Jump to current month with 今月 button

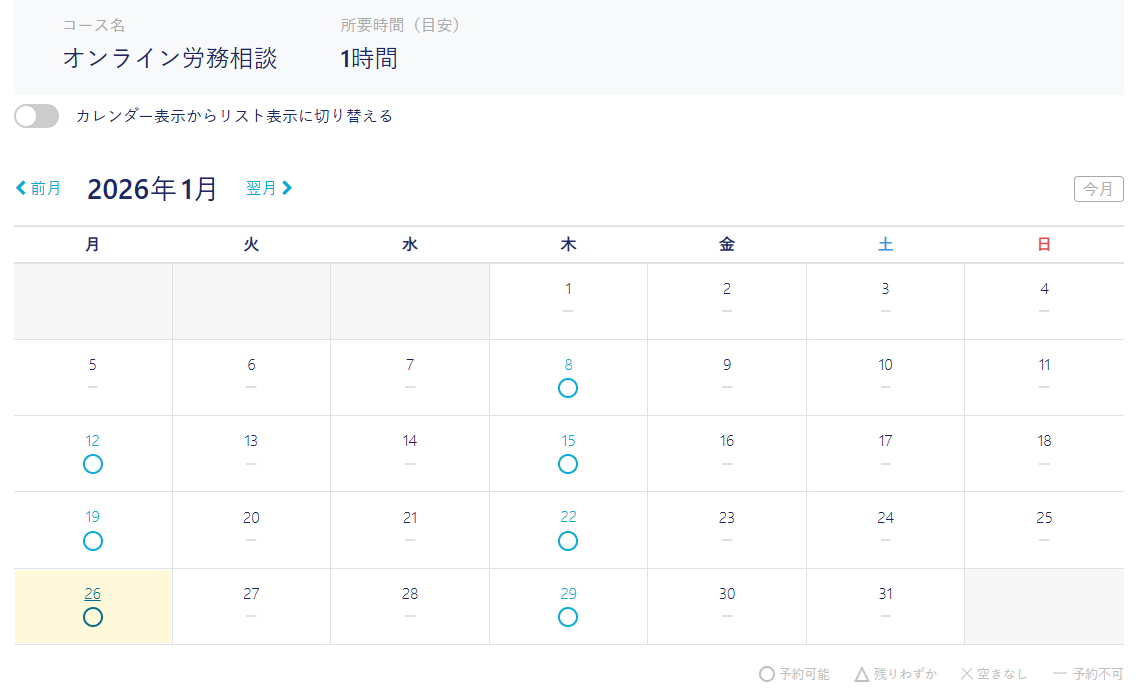[1098, 189]
